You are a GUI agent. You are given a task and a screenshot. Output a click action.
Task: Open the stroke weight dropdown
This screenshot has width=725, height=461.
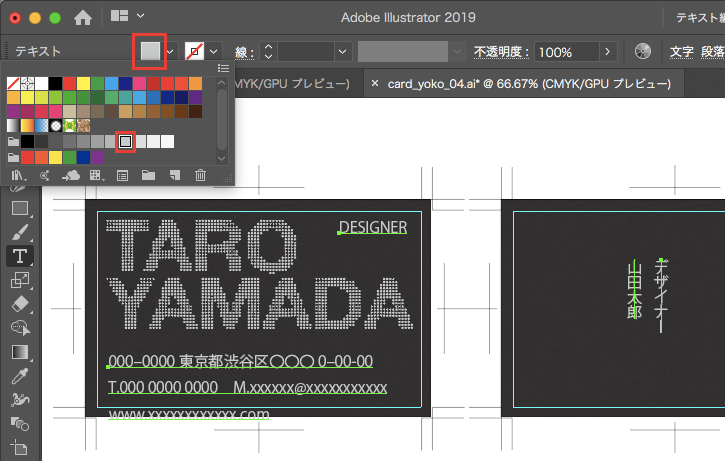pyautogui.click(x=342, y=51)
